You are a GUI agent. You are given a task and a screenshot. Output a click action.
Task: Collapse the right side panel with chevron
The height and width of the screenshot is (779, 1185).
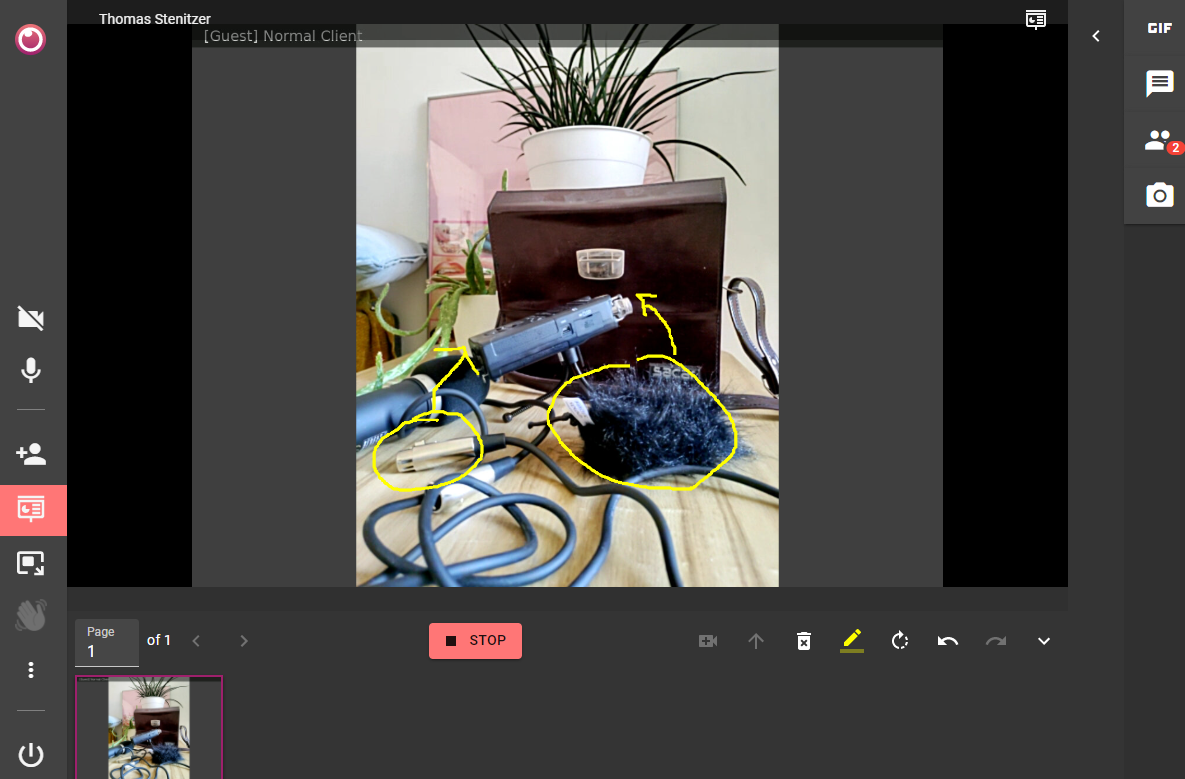tap(1096, 36)
